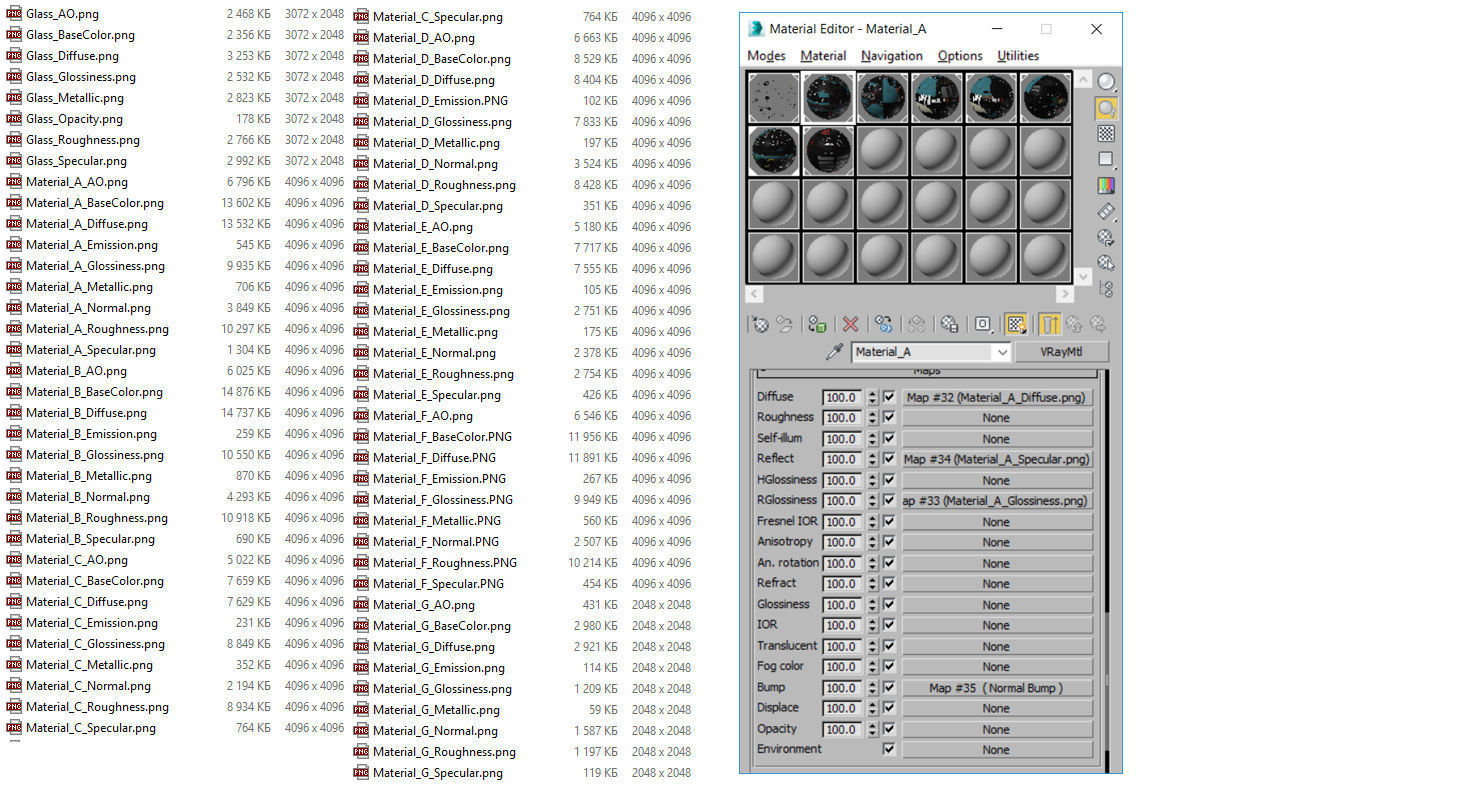This screenshot has height=800, width=1480.
Task: Toggle the Bump map checkbox
Action: tap(889, 687)
